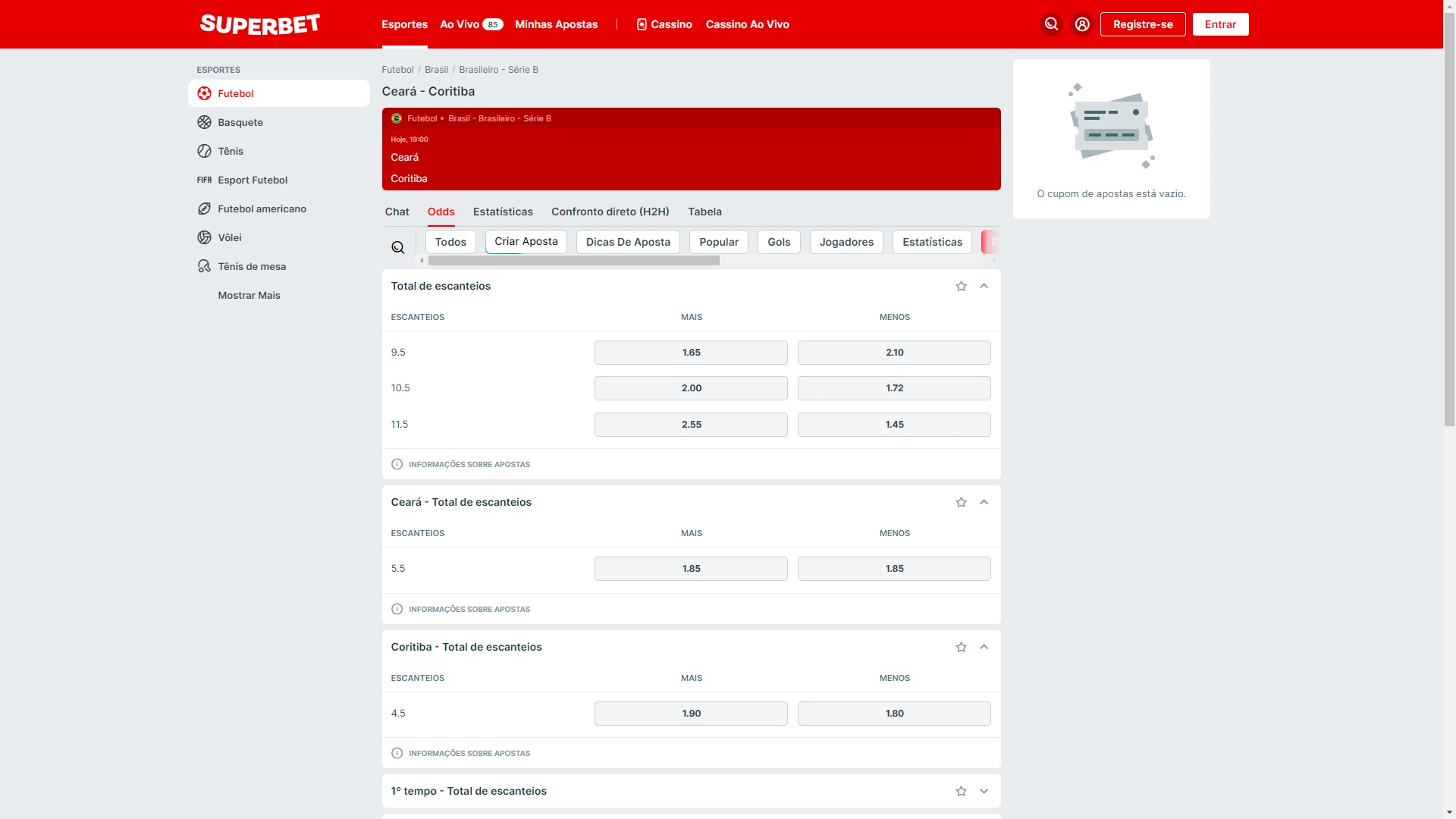Viewport: 1456px width, 819px height.
Task: Open the Esportes top menu
Action: pos(404,24)
